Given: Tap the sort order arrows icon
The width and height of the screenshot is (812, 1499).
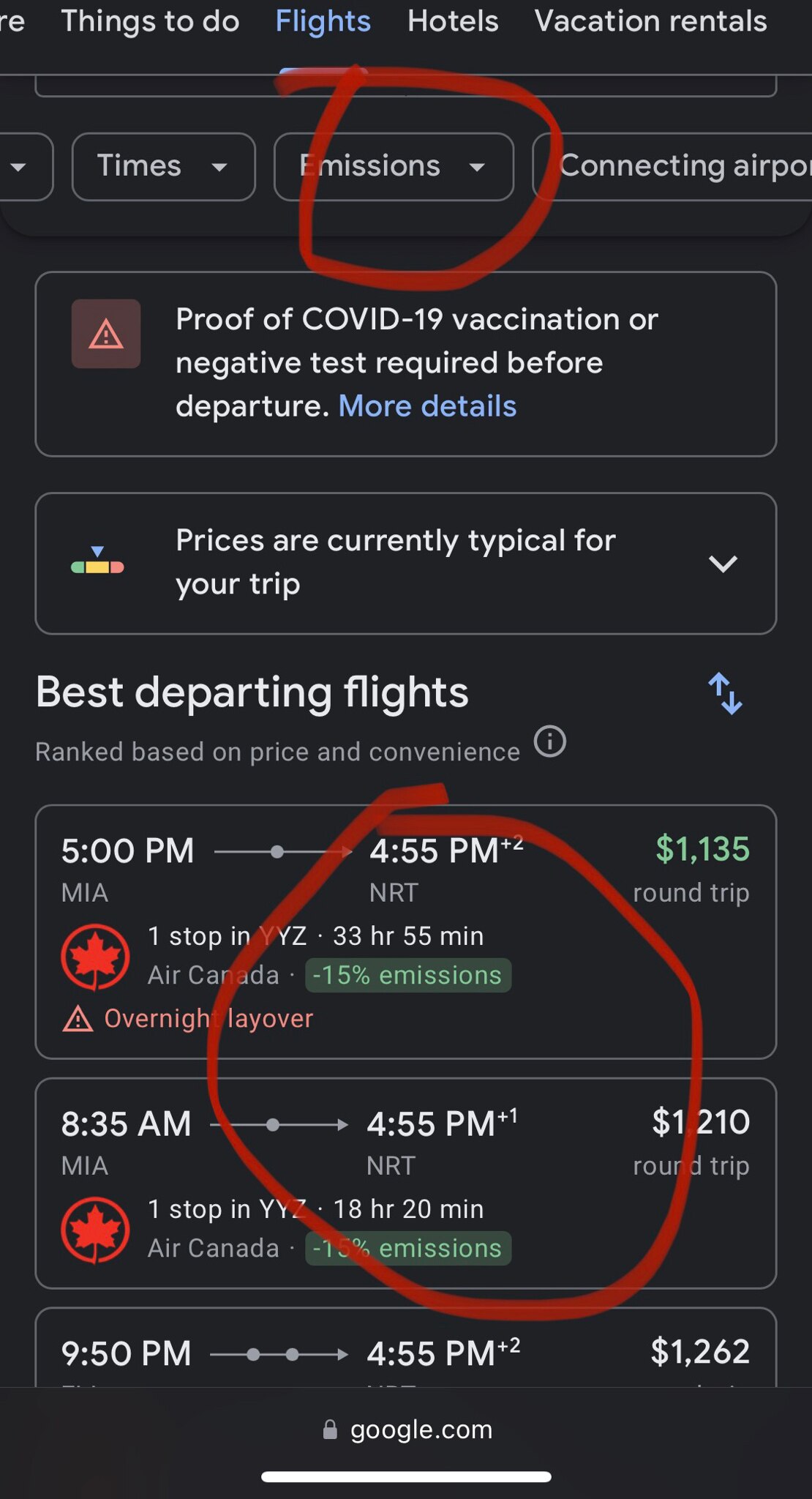Looking at the screenshot, I should (725, 693).
